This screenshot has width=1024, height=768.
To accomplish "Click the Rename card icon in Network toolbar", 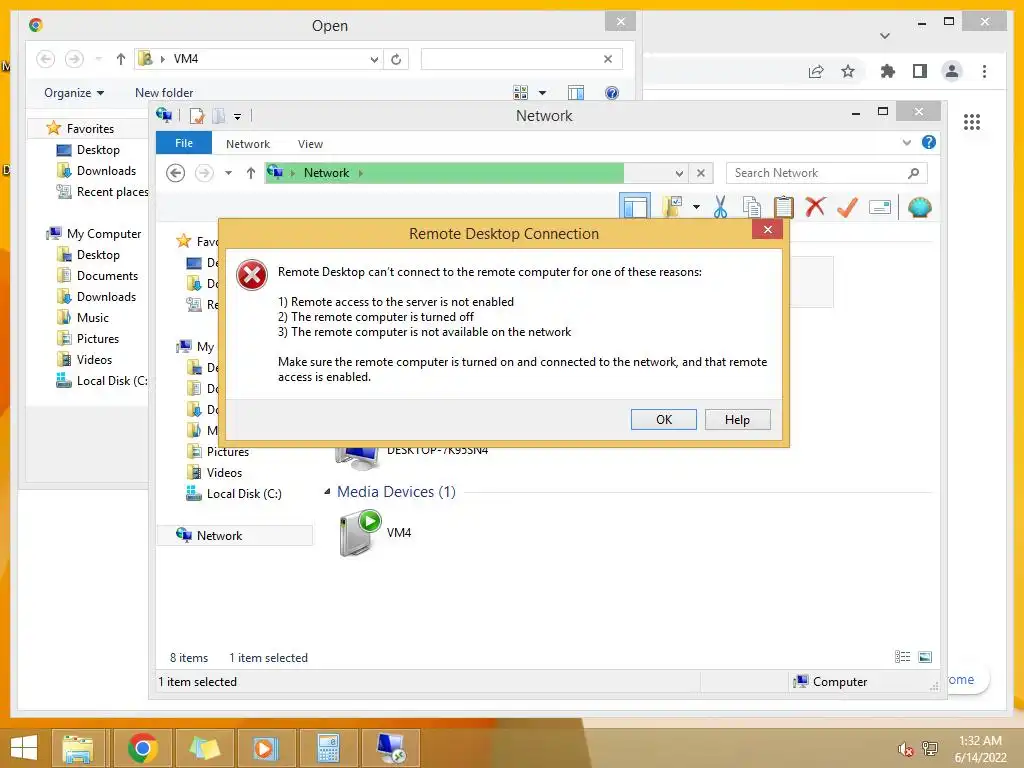I will click(x=880, y=207).
